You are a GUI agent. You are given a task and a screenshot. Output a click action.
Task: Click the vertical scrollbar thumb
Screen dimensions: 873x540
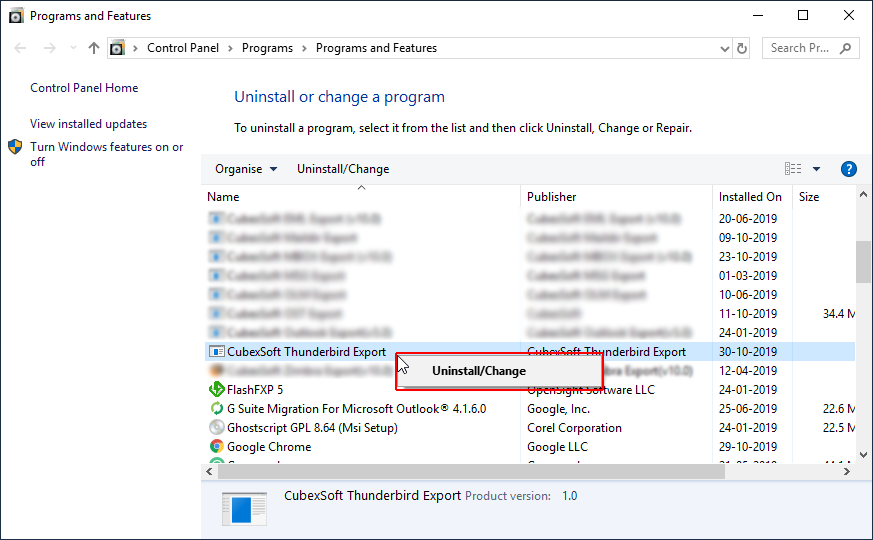click(863, 262)
